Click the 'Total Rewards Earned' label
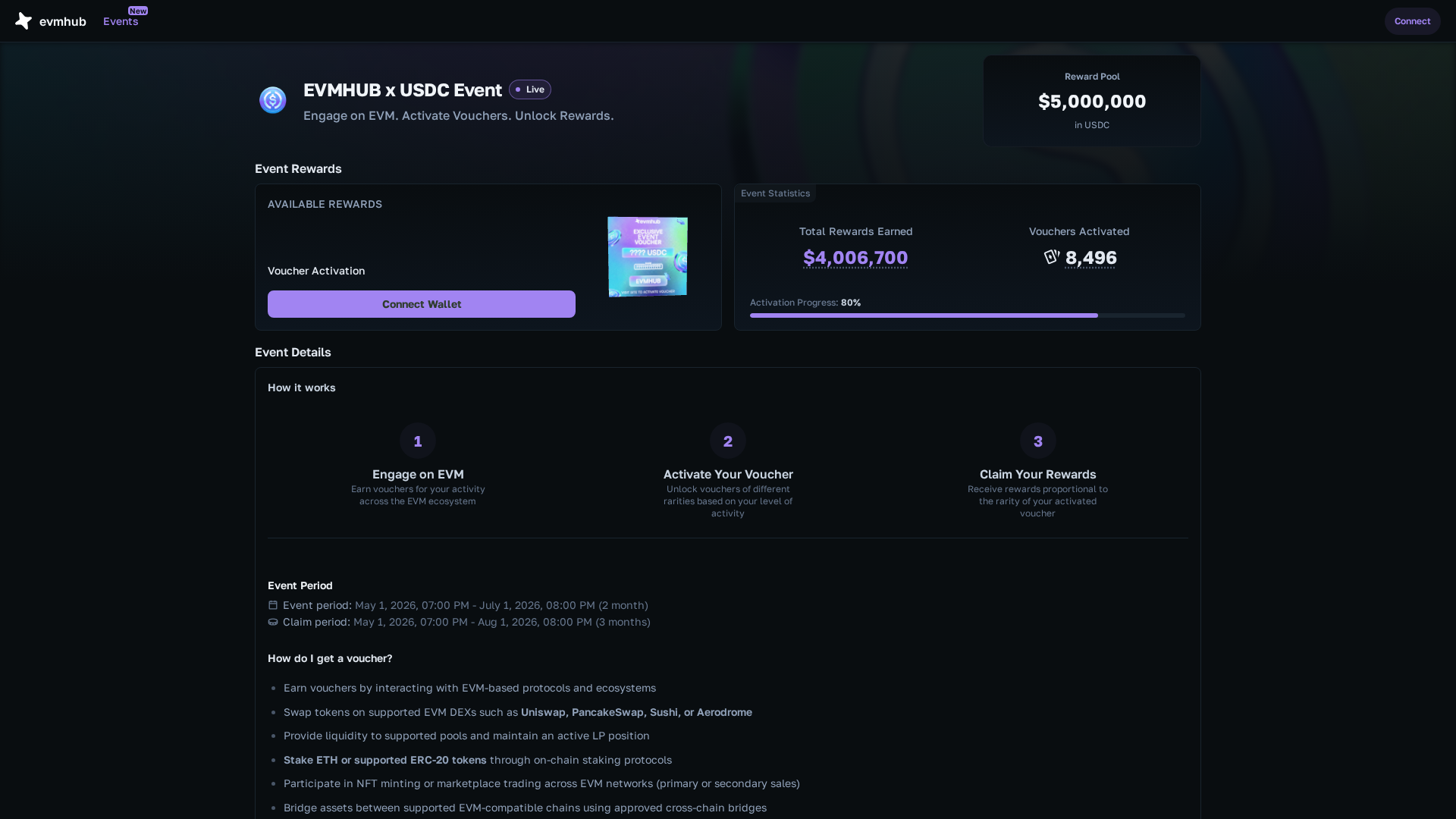 pos(855,231)
